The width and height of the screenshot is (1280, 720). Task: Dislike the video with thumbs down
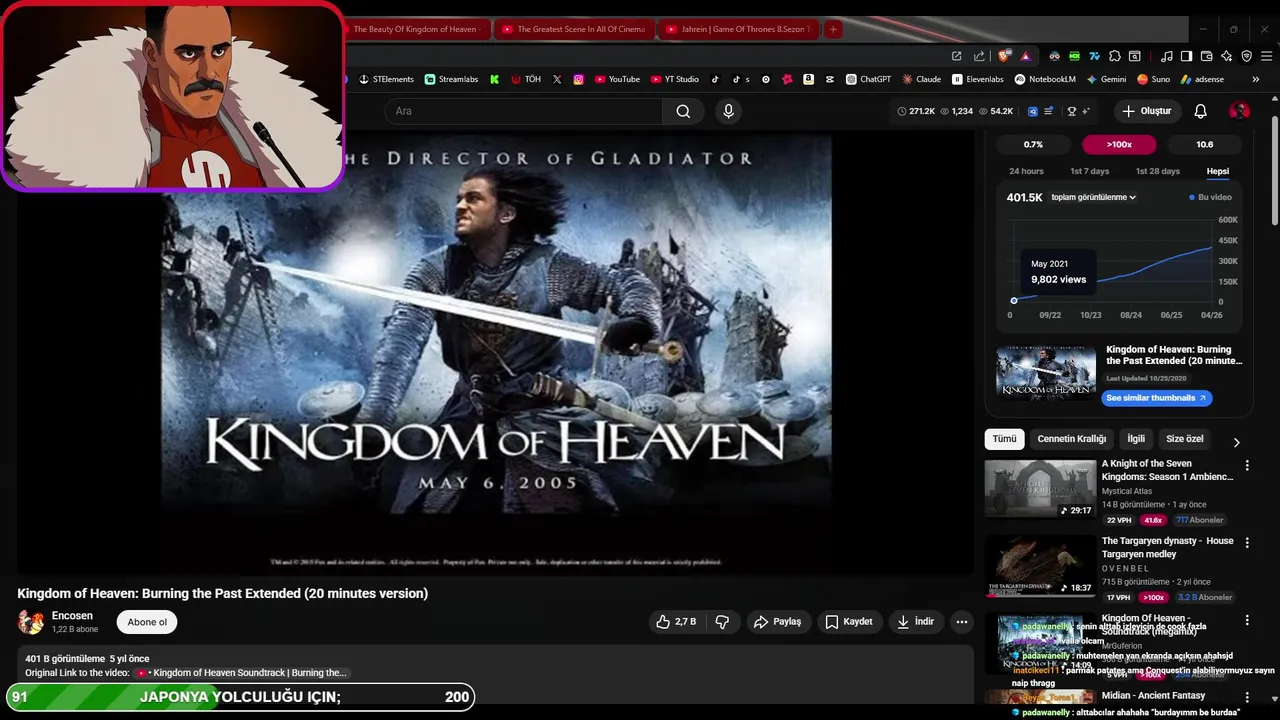722,622
